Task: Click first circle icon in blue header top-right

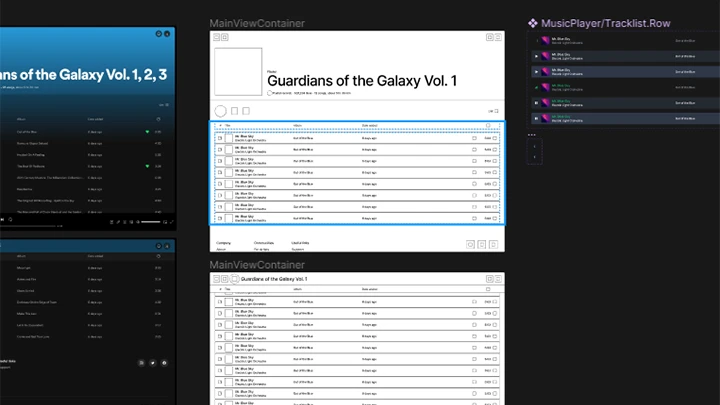Action: click(158, 34)
